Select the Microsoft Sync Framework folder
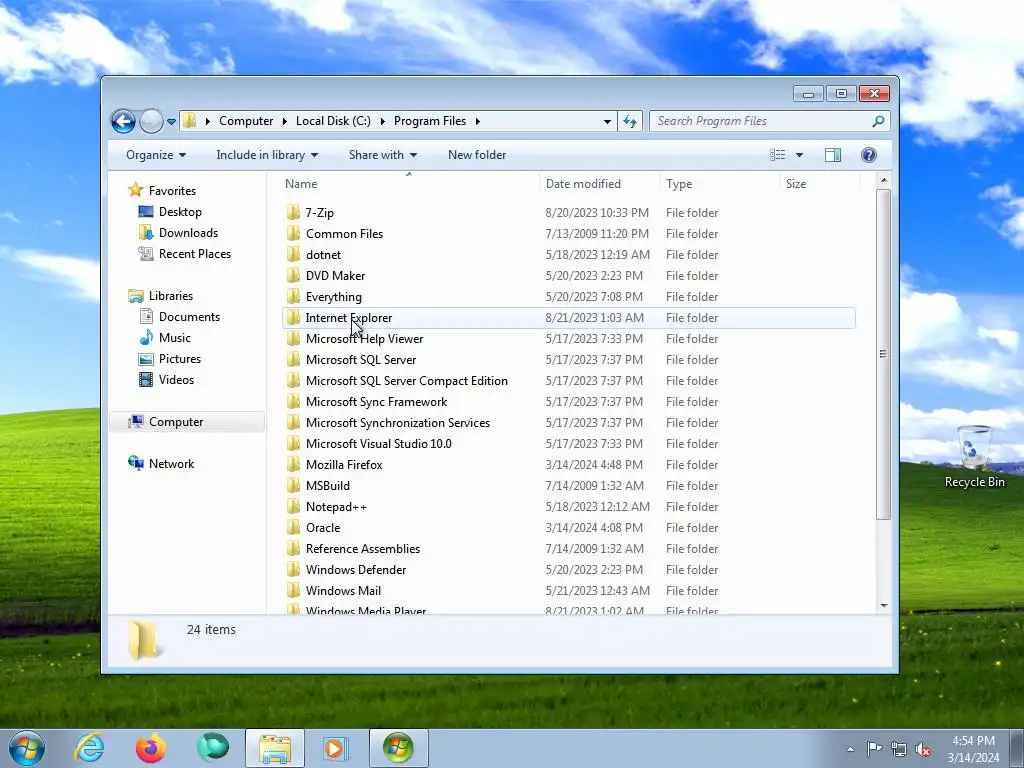Image resolution: width=1024 pixels, height=768 pixels. pyautogui.click(x=376, y=402)
